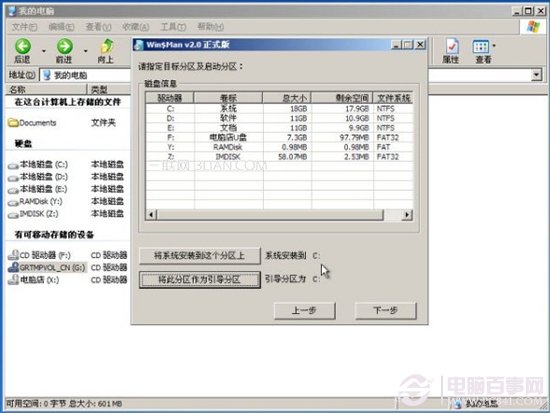The image size is (550, 413).
Task: Select GRTMPVOL_CN (G:) drive icon
Action: pos(13,267)
